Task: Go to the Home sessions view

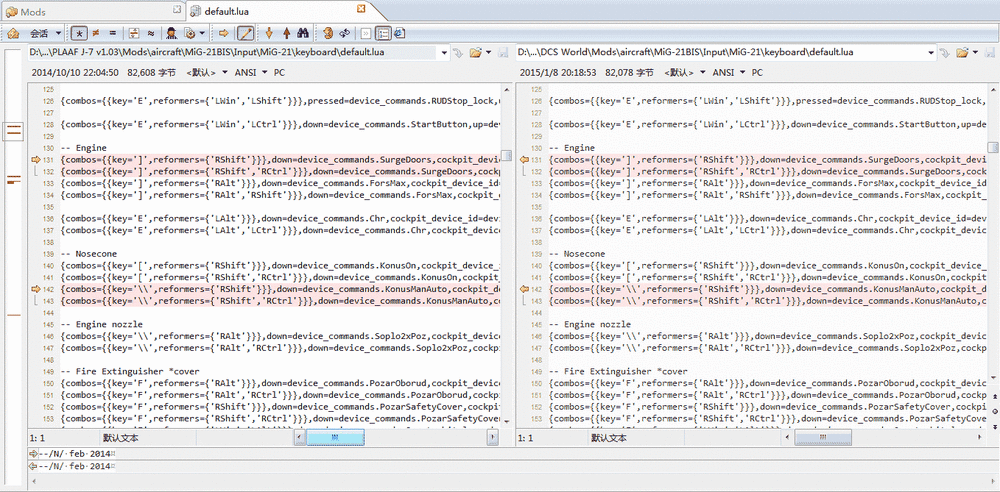Action: [x=13, y=33]
